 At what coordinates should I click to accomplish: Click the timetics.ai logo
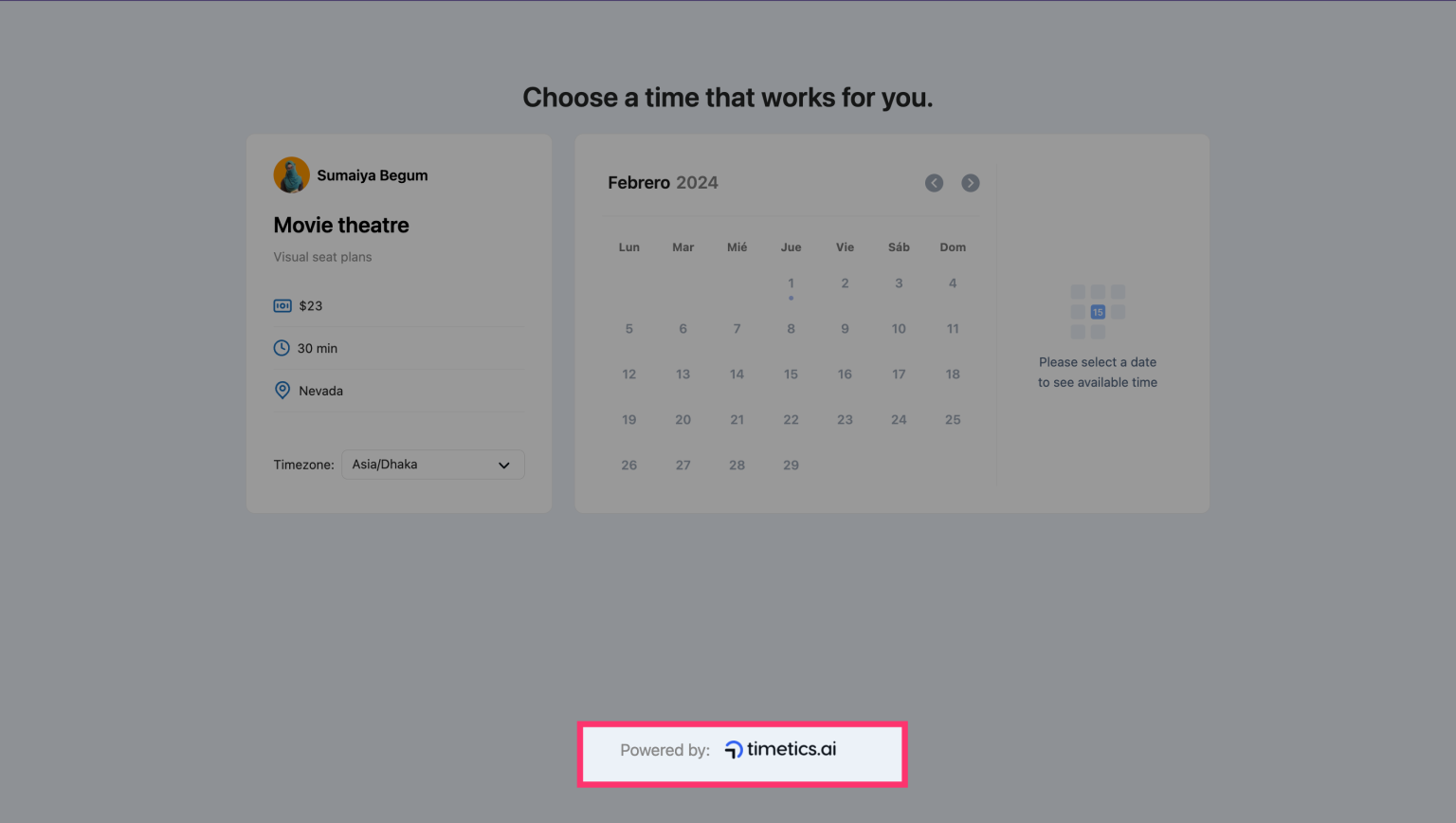click(779, 748)
